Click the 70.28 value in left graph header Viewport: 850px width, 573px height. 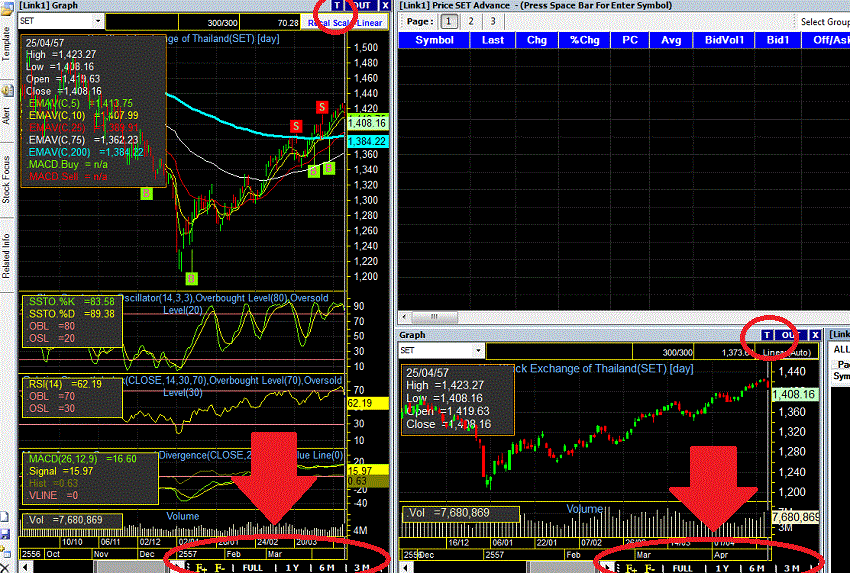[288, 23]
